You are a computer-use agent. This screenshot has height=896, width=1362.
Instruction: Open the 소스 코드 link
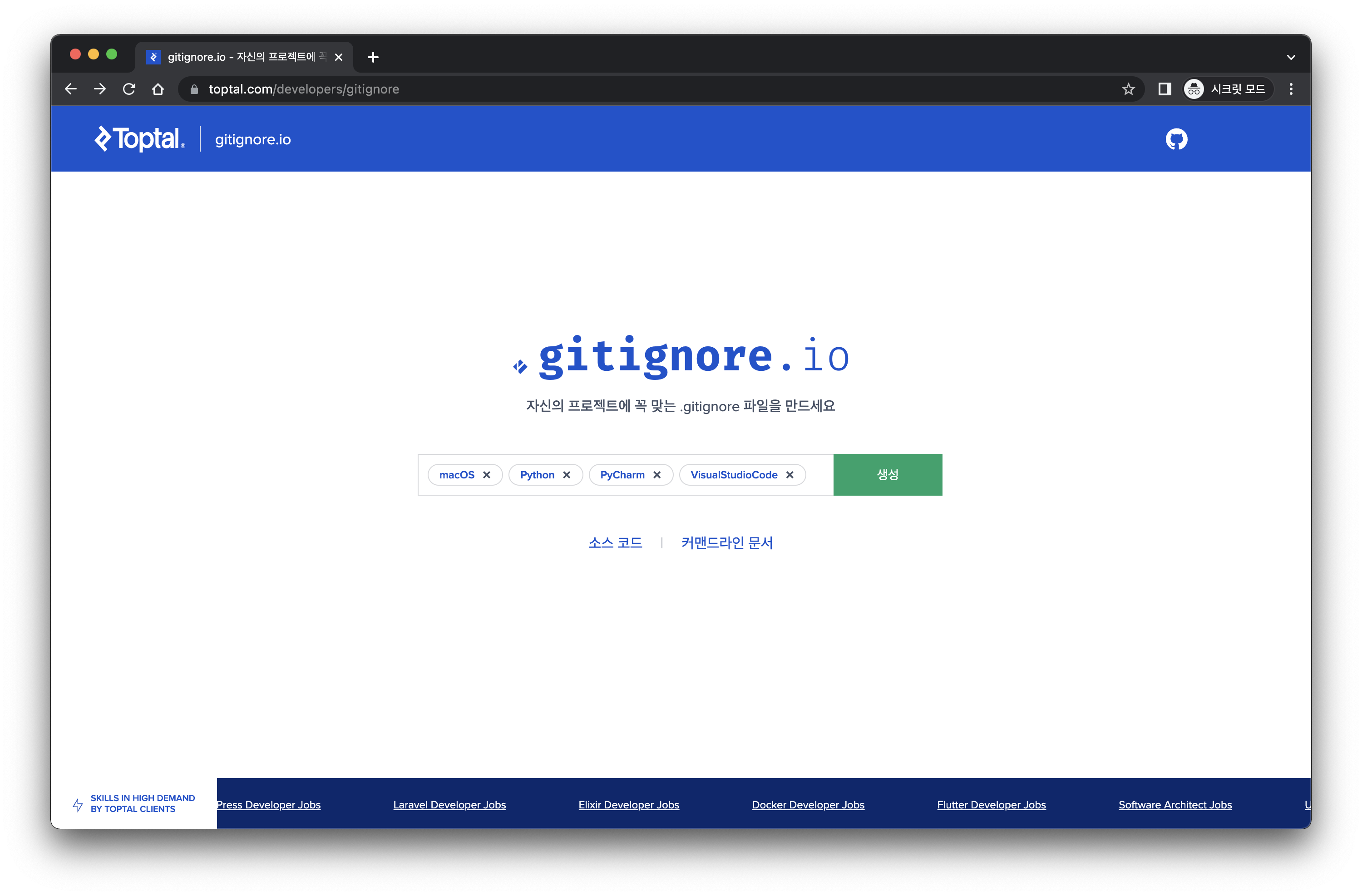[x=615, y=542]
